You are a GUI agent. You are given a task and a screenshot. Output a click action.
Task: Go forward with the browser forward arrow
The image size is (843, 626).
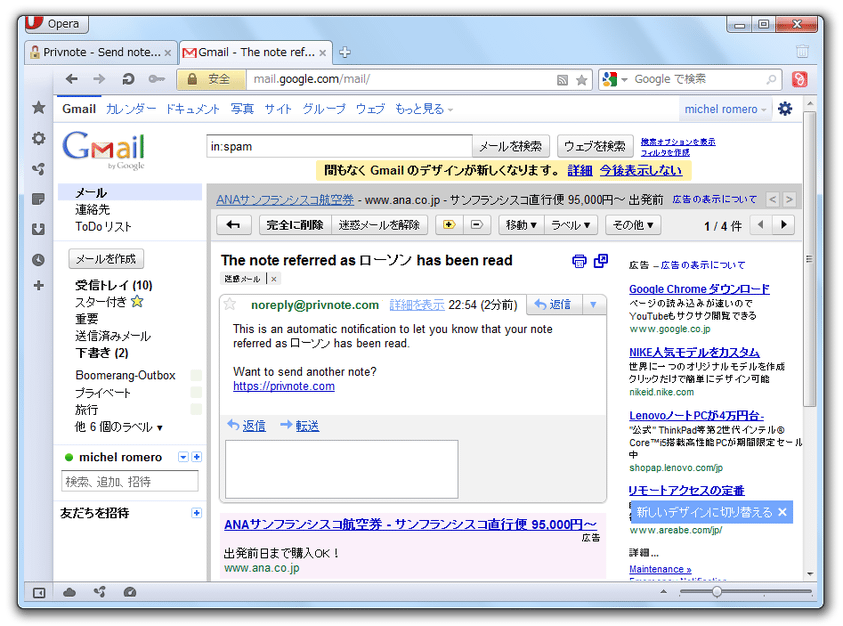coord(99,80)
